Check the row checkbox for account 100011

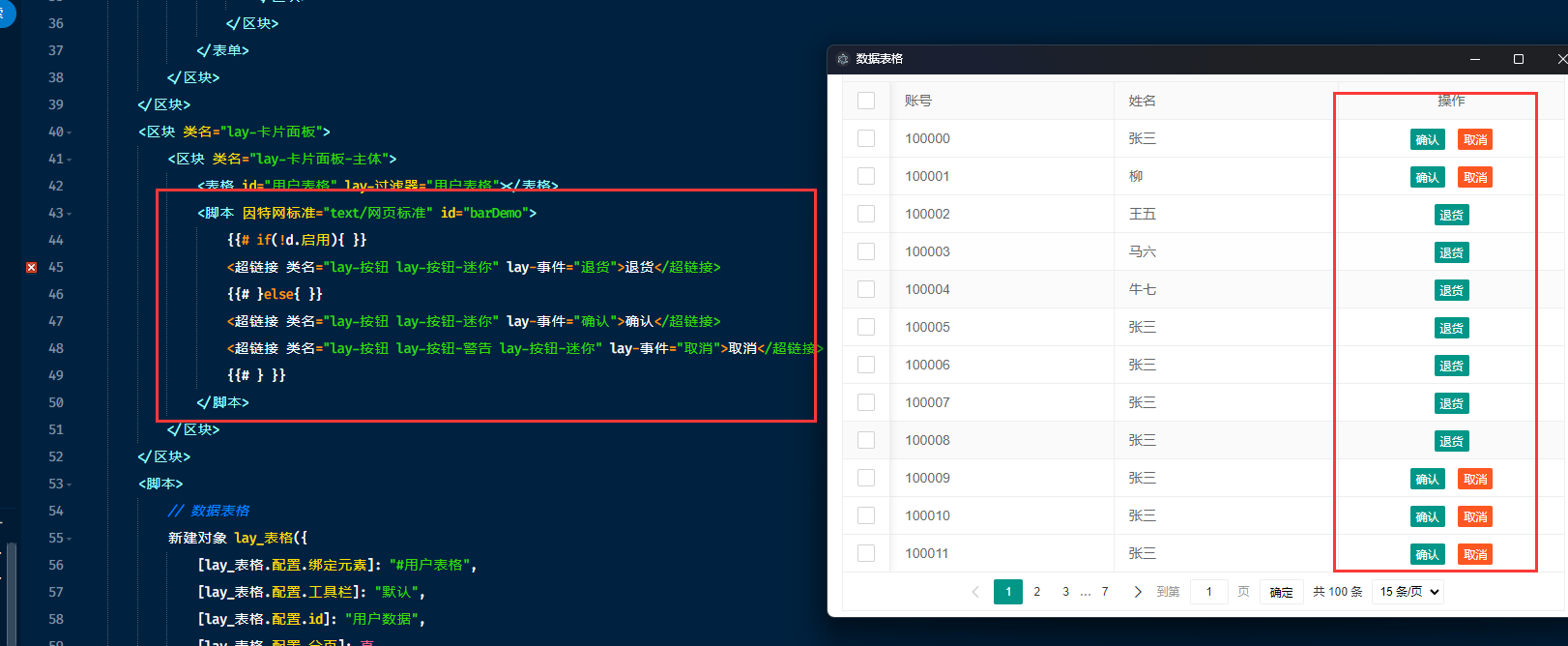[x=866, y=553]
